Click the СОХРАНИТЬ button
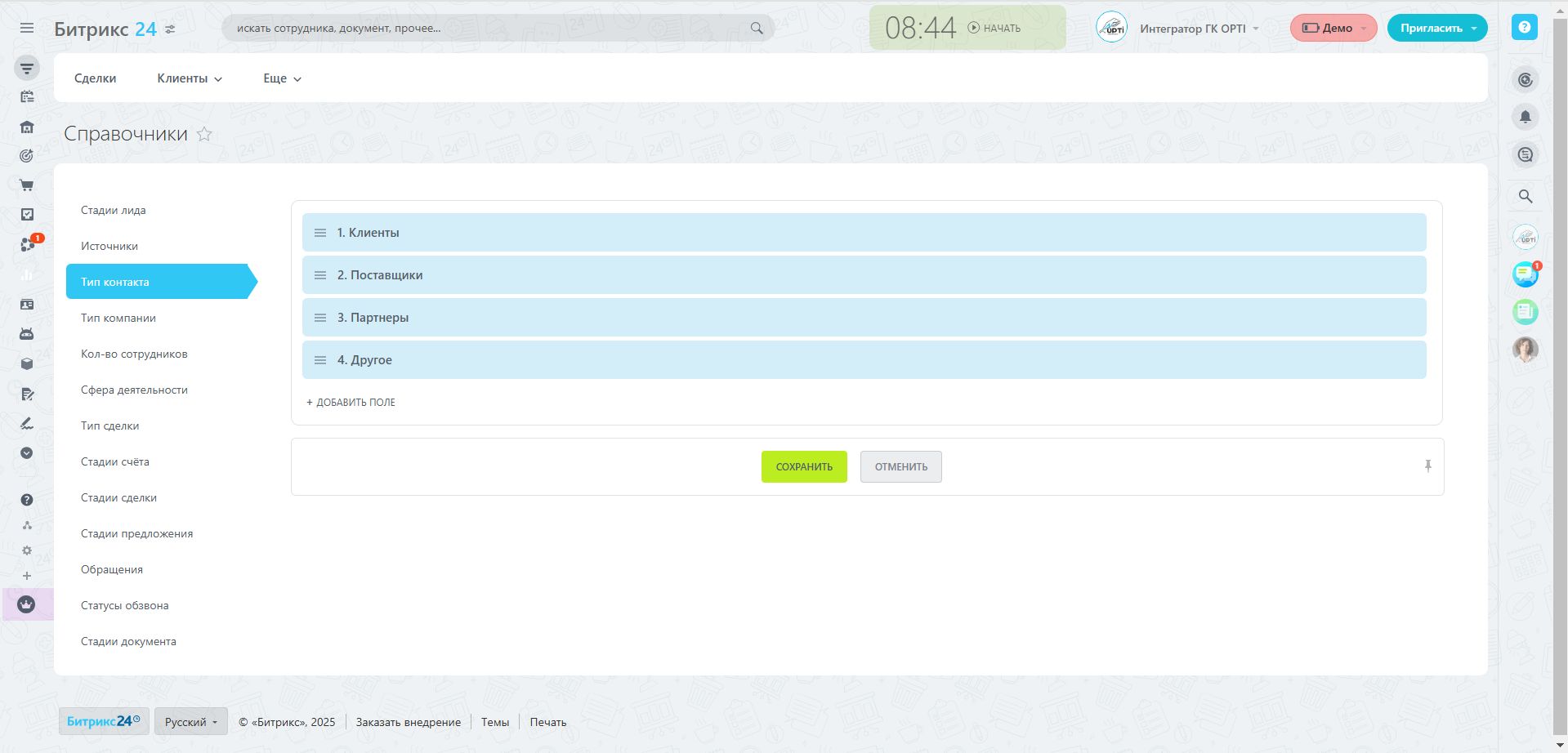 pos(804,467)
